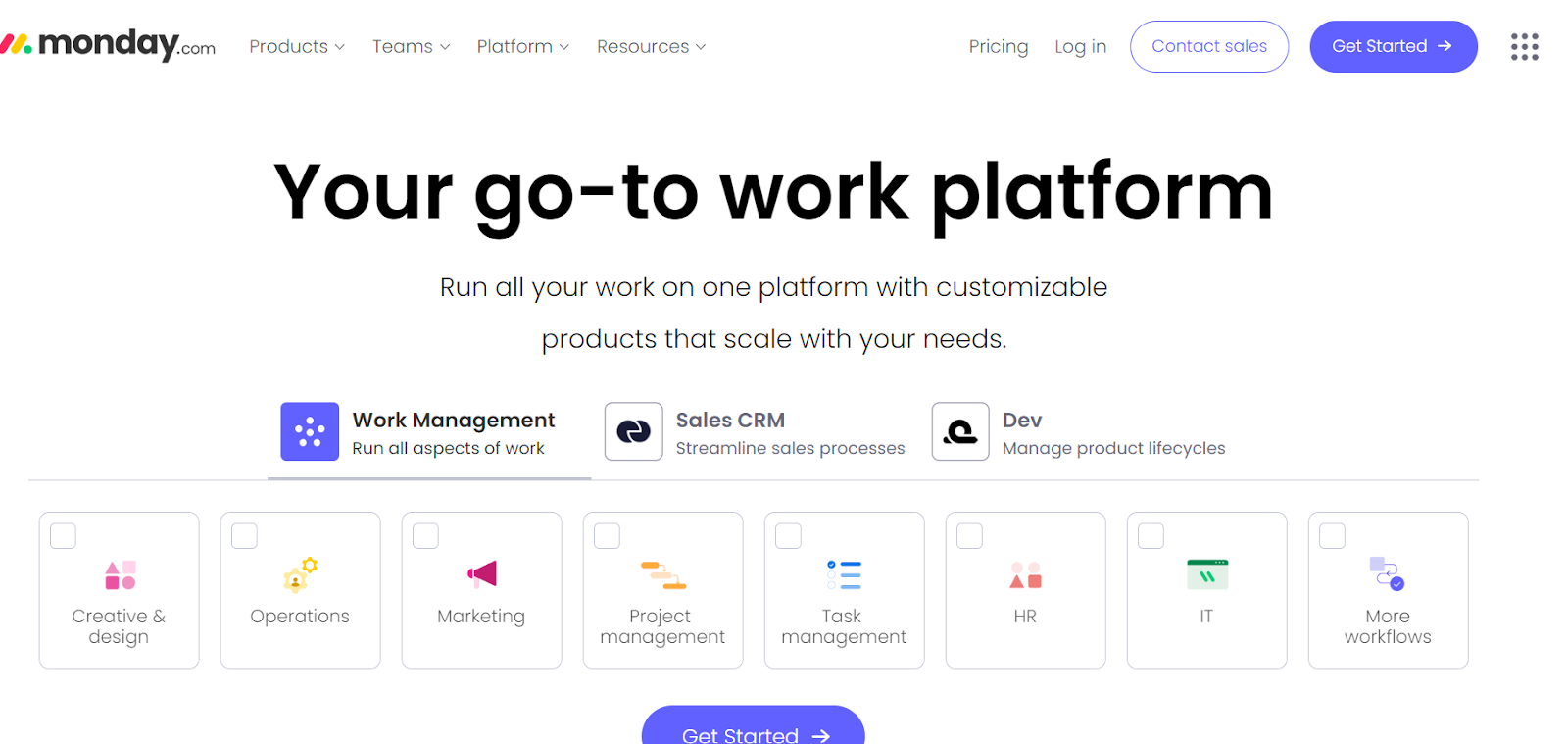Select the Work Management tab title

tap(454, 420)
